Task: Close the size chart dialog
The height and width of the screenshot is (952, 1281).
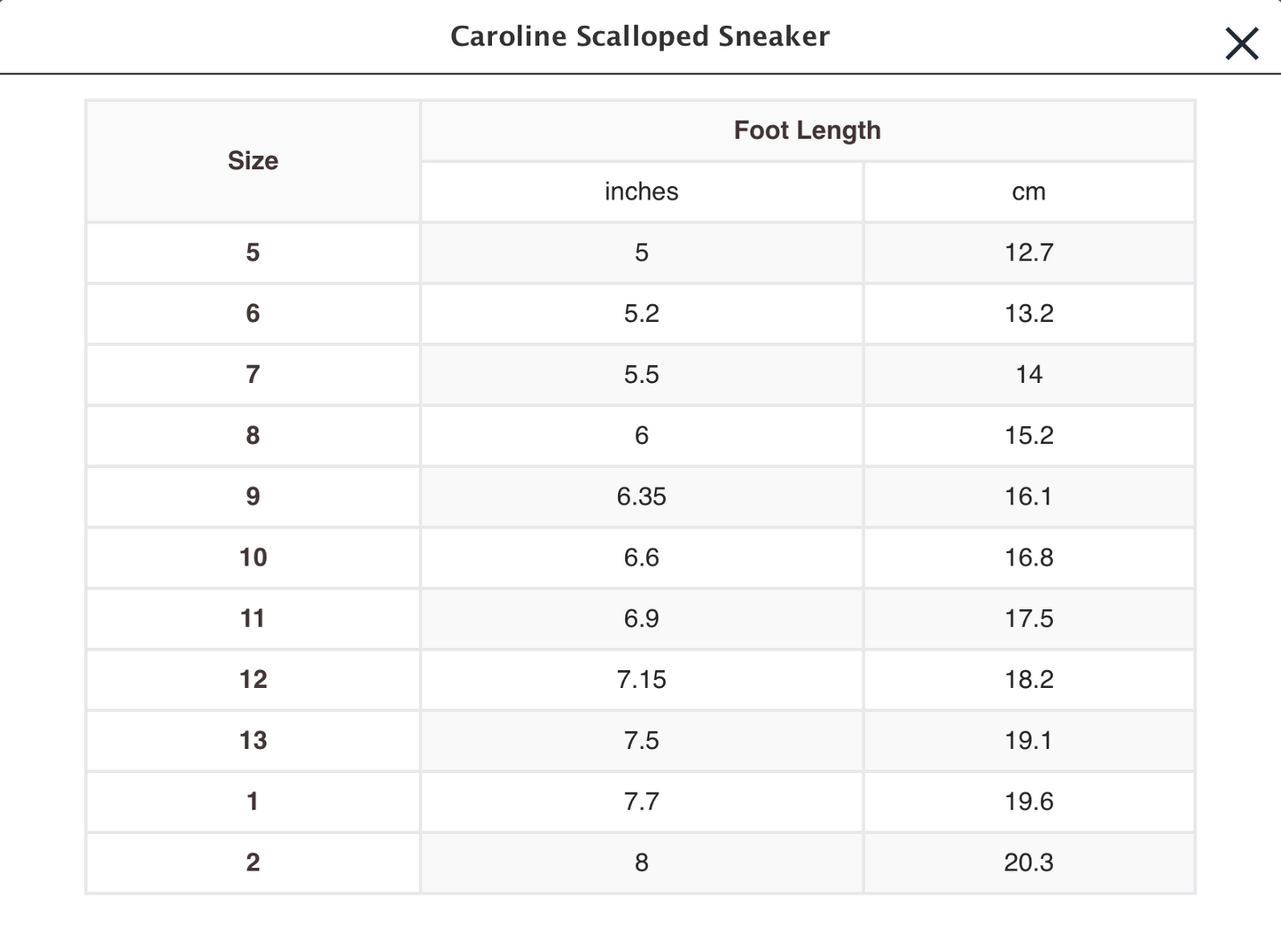Action: tap(1241, 43)
